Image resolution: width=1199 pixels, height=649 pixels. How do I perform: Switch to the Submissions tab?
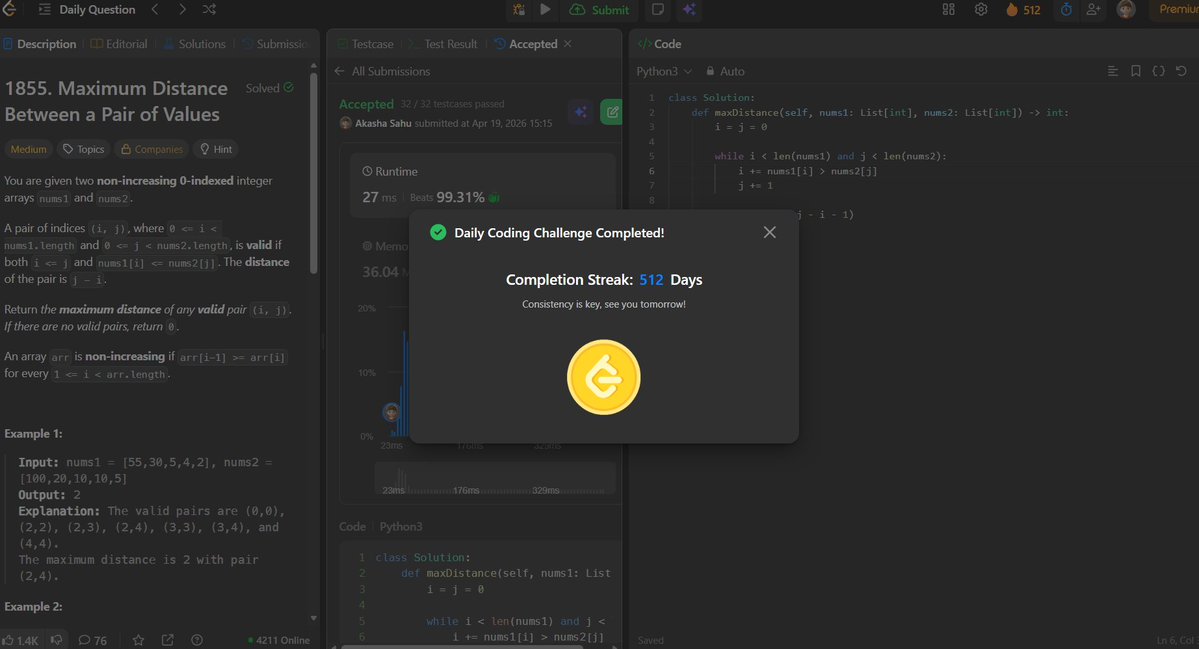click(x=275, y=44)
